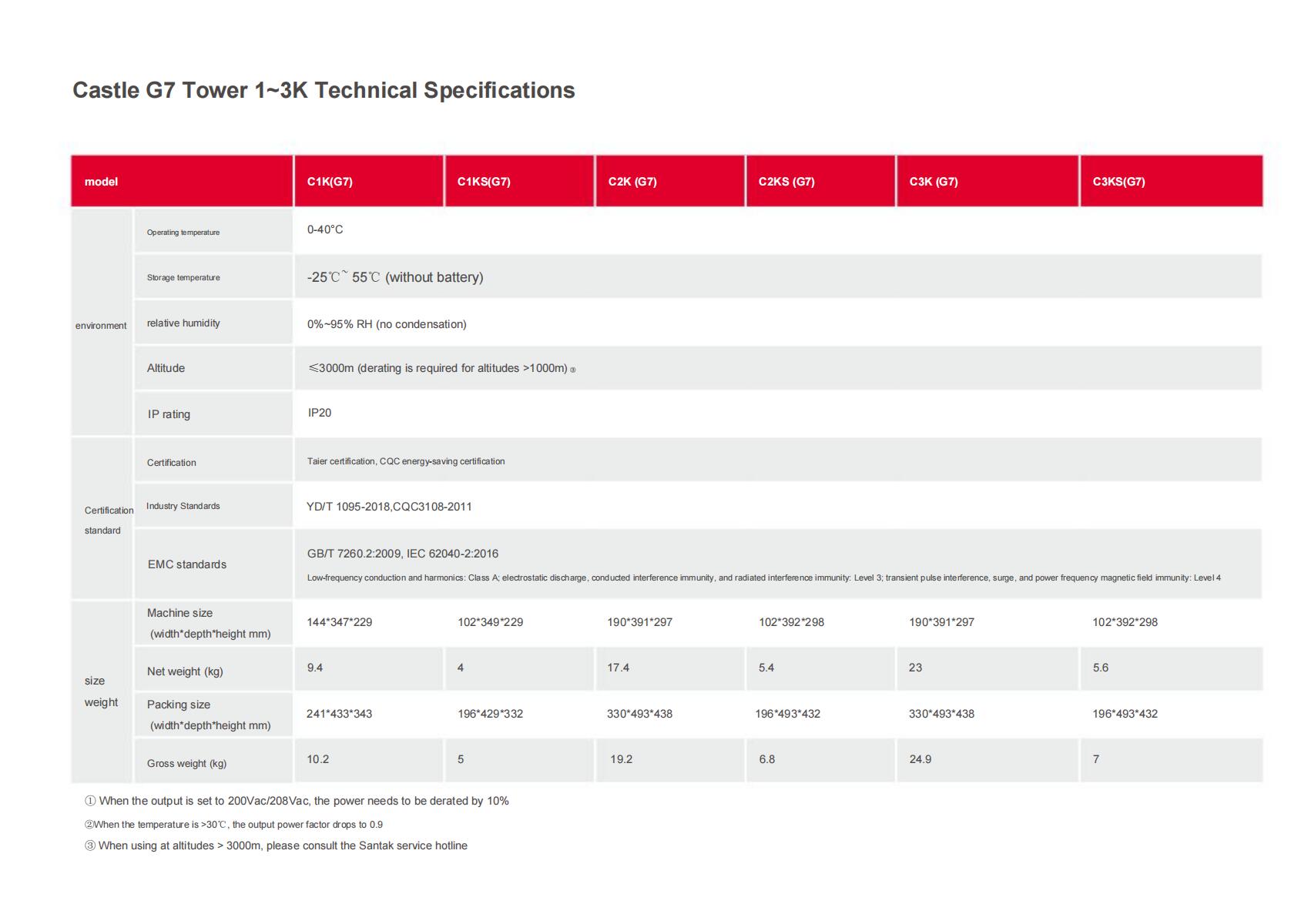This screenshot has width=1301, height=924.
Task: Select the Operating temperature value 0-40°C
Action: coord(325,229)
